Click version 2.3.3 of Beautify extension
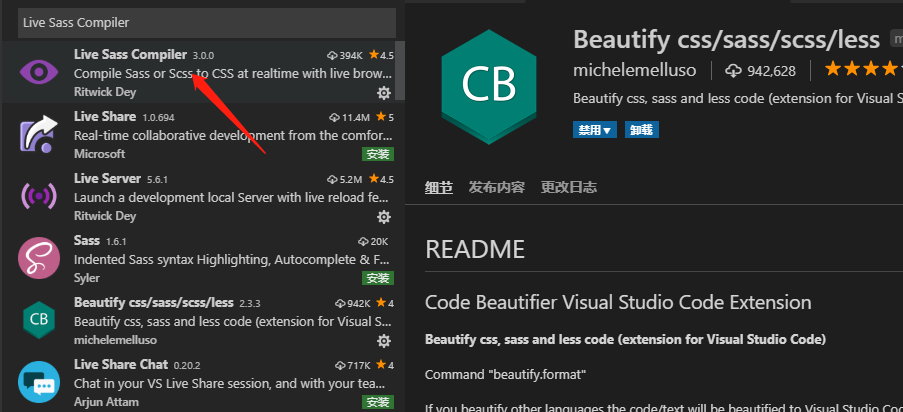The height and width of the screenshot is (412, 903). pyautogui.click(x=250, y=304)
